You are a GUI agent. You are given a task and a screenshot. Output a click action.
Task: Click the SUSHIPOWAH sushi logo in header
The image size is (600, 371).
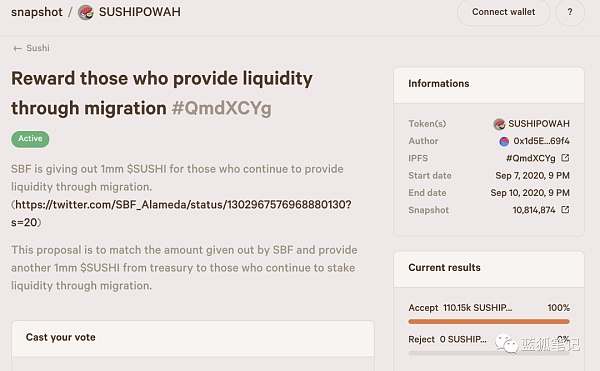click(86, 12)
